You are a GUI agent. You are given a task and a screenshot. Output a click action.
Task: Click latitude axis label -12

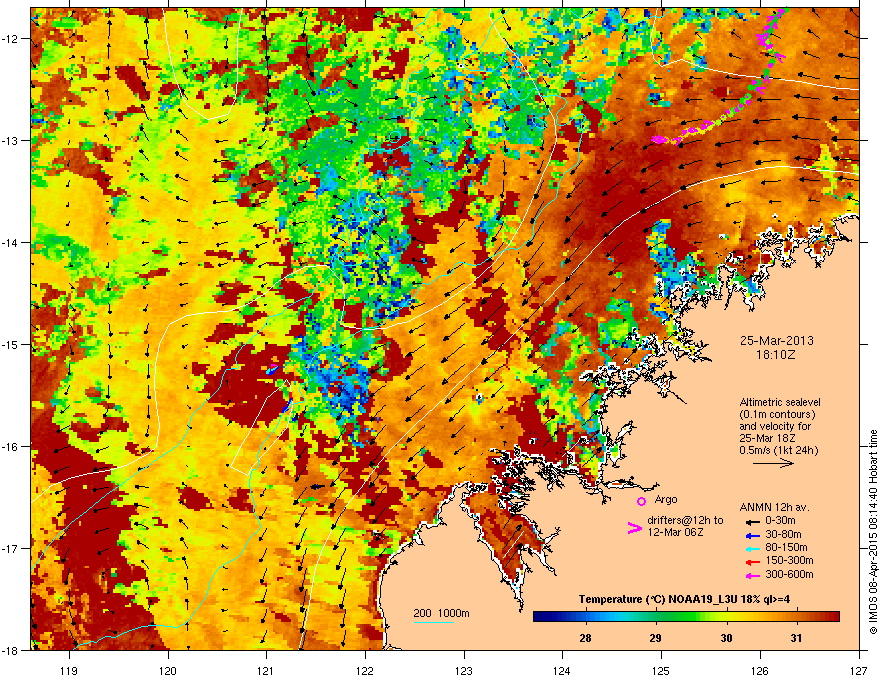coord(10,39)
